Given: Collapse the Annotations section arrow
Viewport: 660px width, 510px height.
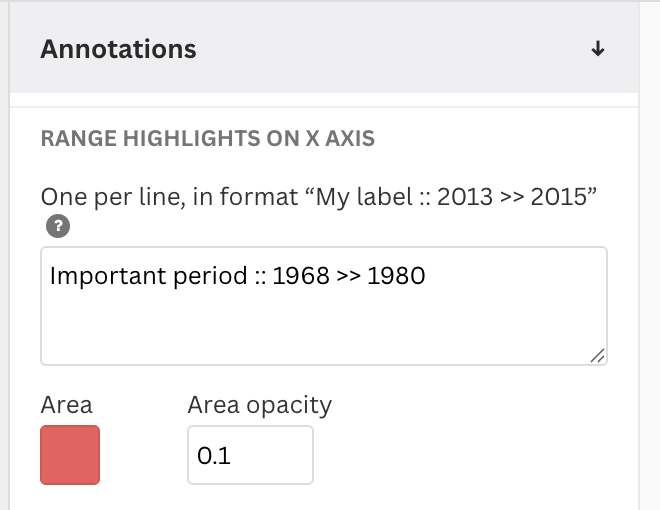Looking at the screenshot, I should coord(598,49).
